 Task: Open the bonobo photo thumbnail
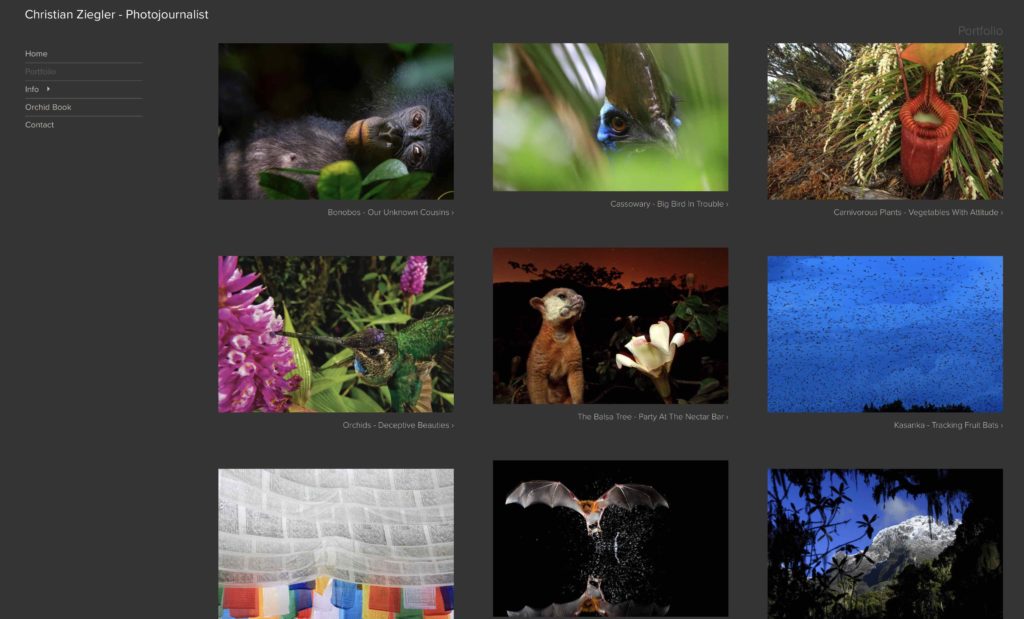[x=336, y=121]
